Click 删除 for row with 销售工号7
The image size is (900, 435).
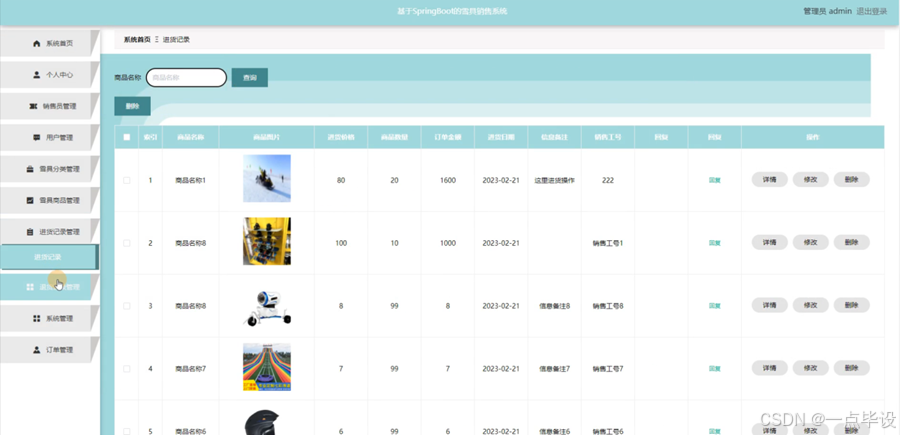852,368
